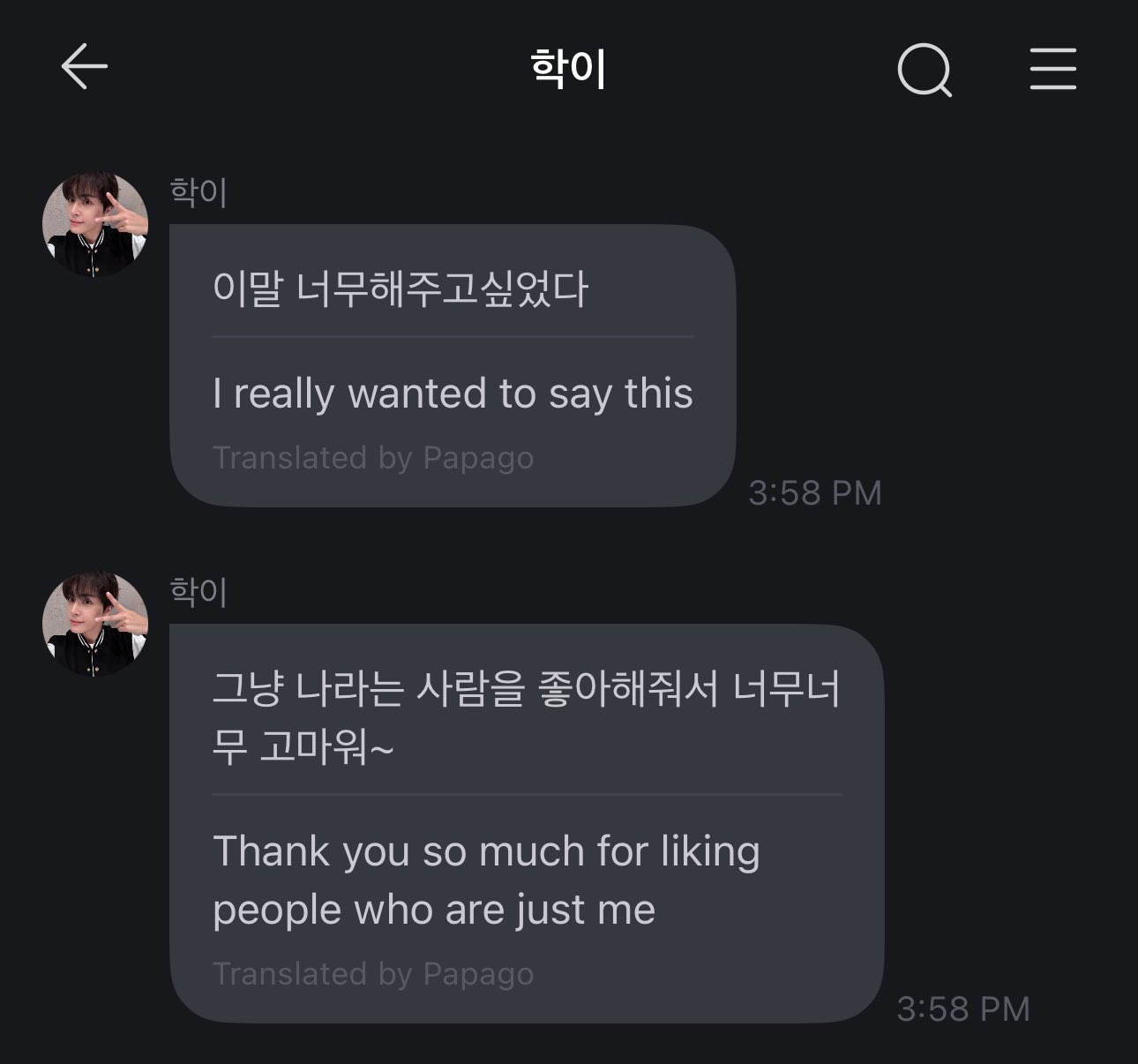
Task: Tap the 학이 chat title in header
Action: pos(569,70)
